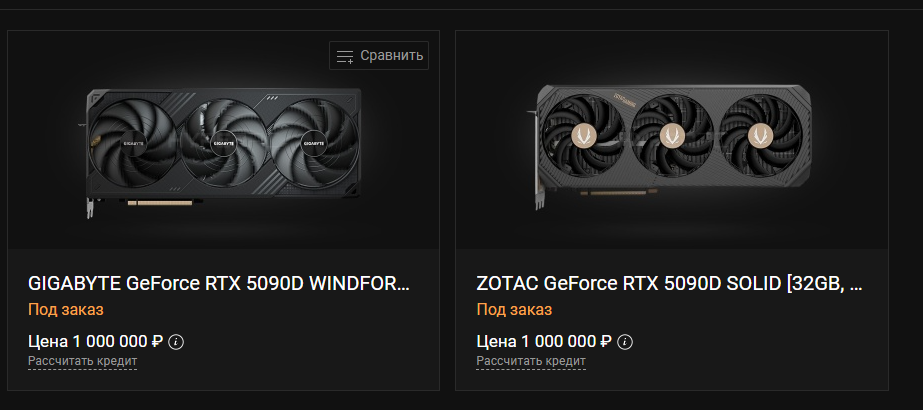Click the ruble symbol in the ZOTAC price
This screenshot has height=410, width=923.
click(605, 341)
